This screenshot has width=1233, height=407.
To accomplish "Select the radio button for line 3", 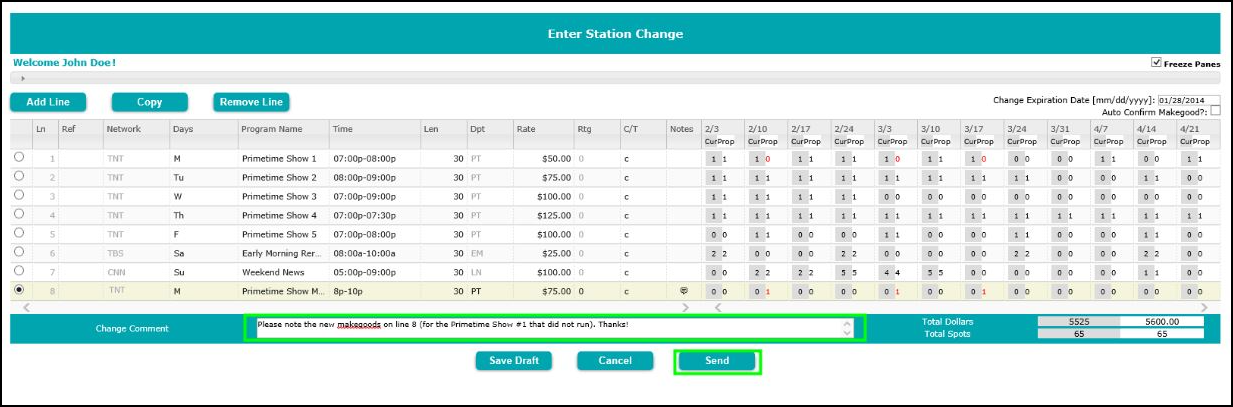I will (x=19, y=195).
